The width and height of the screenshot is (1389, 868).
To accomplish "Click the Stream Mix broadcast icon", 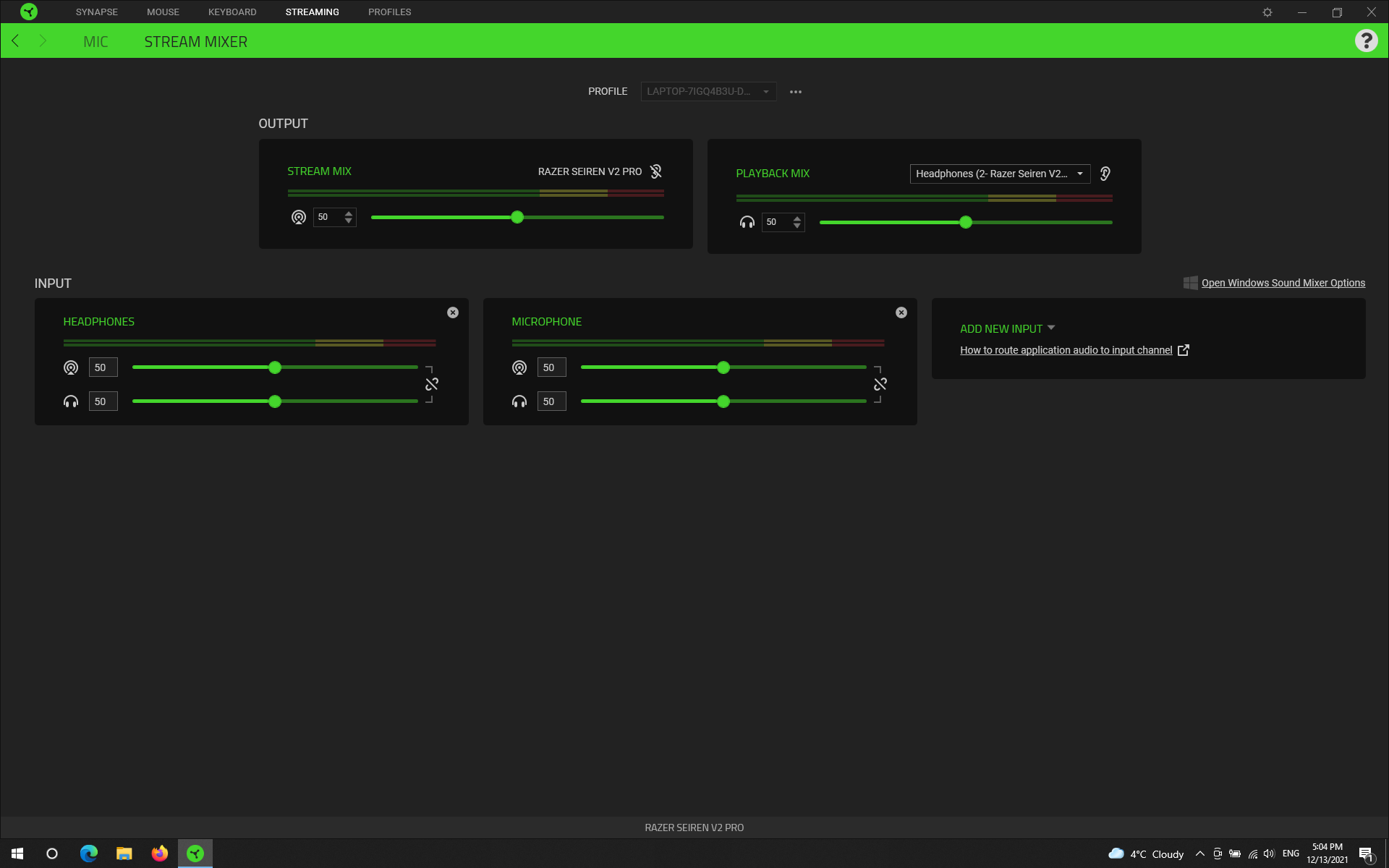I will [x=298, y=217].
